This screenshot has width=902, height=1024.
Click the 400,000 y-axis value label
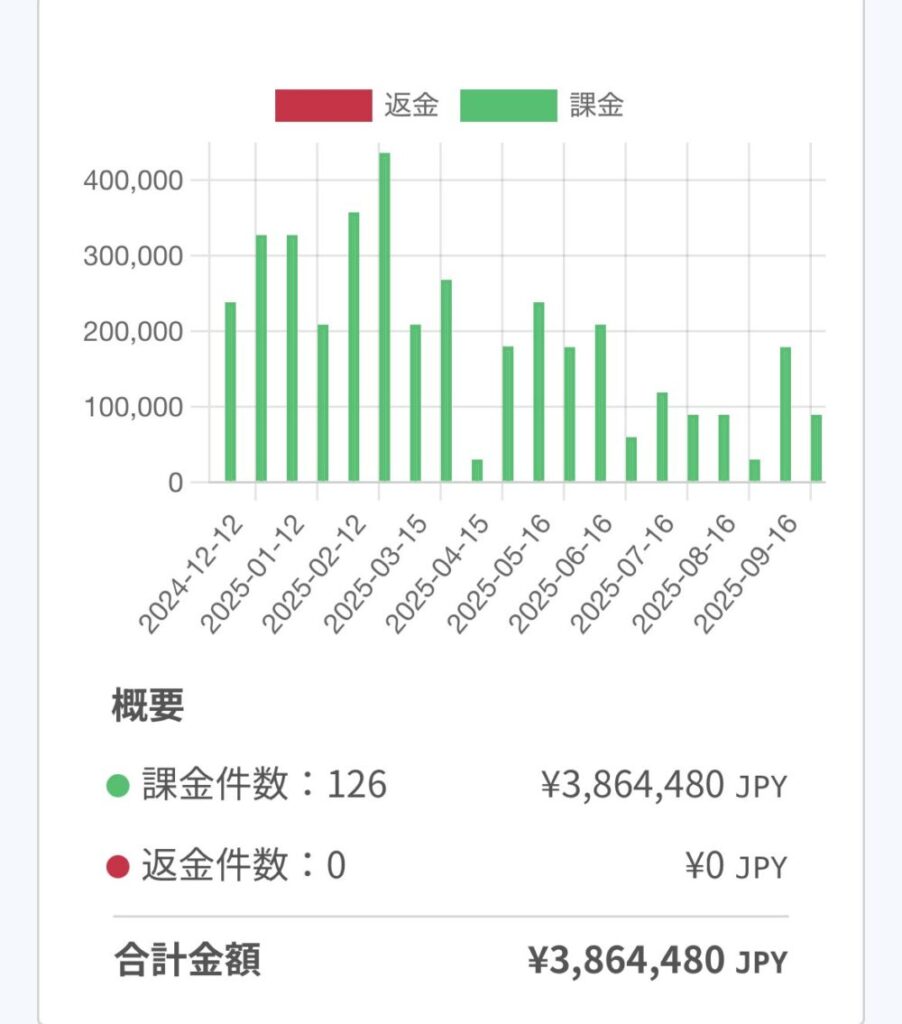click(133, 181)
